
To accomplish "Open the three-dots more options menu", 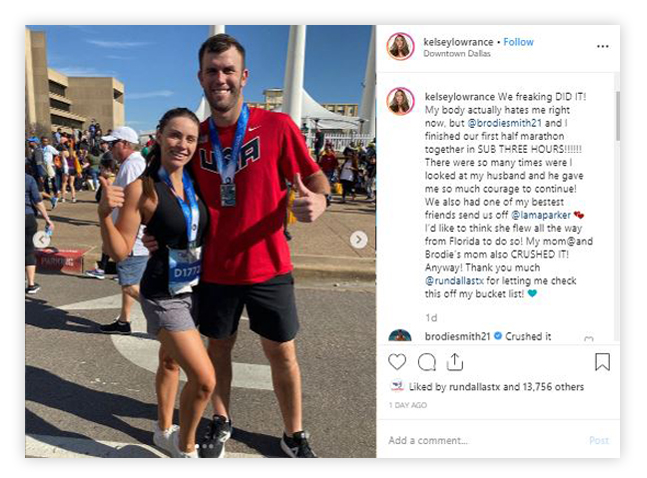I will [602, 46].
